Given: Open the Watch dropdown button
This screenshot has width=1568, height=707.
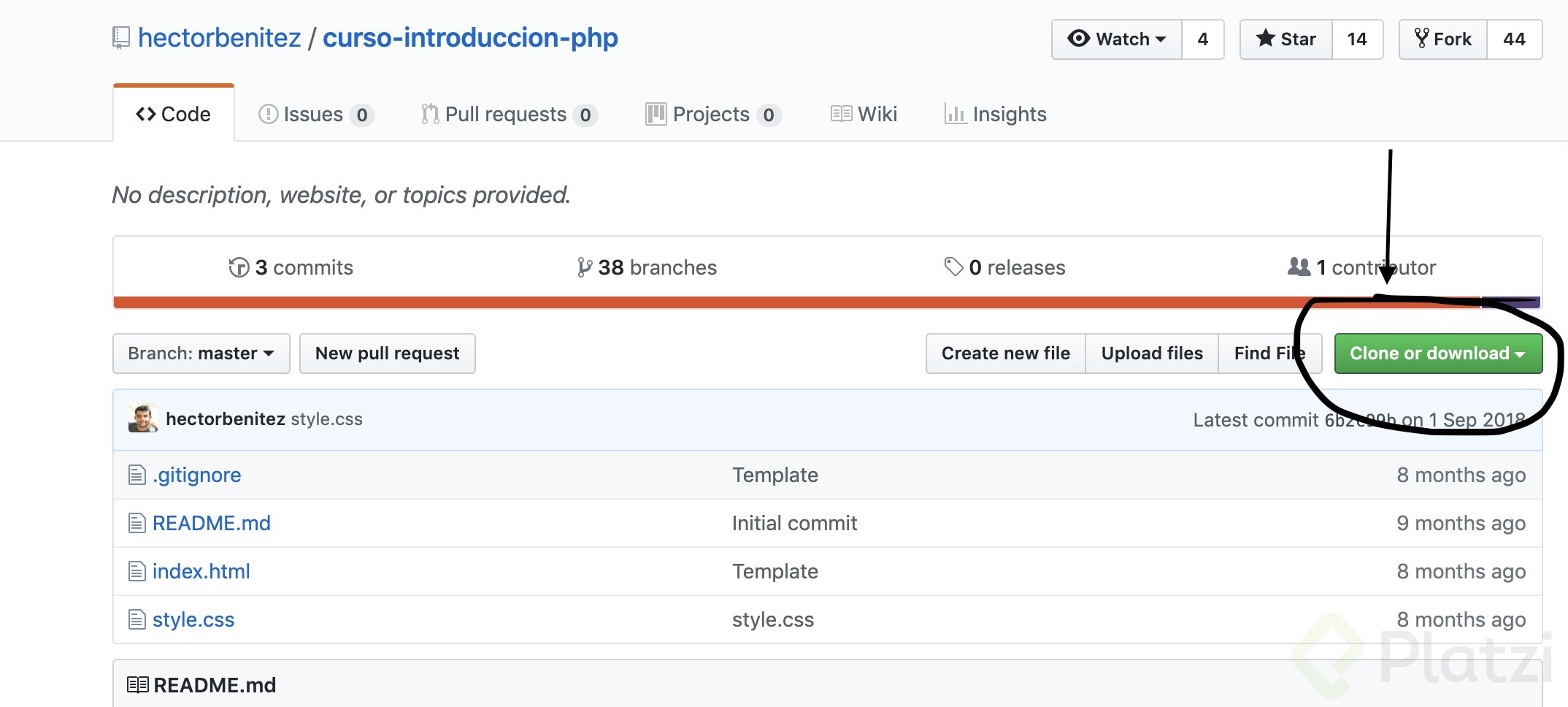Looking at the screenshot, I should coord(1117,39).
